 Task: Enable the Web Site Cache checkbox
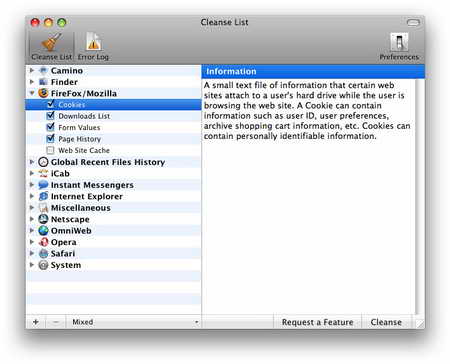coord(50,150)
